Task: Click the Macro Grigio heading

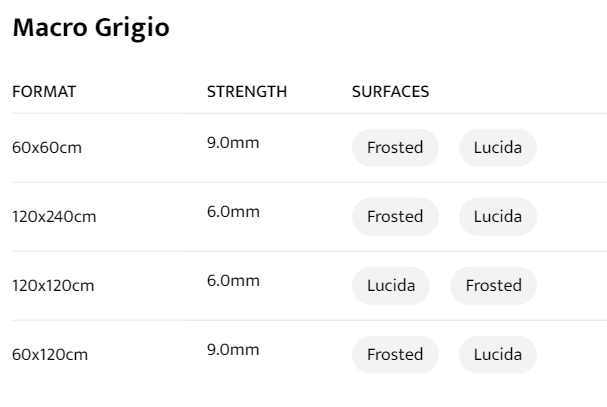Action: (x=90, y=29)
